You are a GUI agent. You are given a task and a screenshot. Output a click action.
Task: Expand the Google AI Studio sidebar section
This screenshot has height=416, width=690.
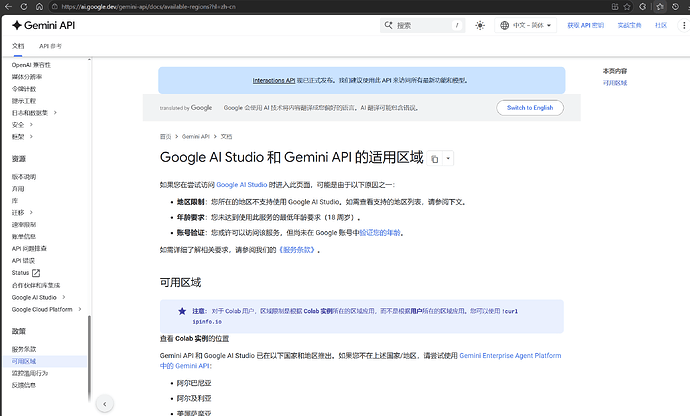coord(64,297)
